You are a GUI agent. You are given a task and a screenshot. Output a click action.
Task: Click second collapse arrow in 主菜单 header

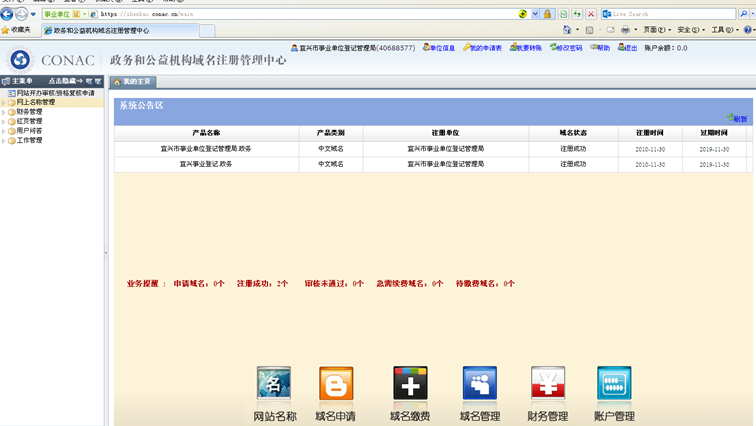point(98,81)
